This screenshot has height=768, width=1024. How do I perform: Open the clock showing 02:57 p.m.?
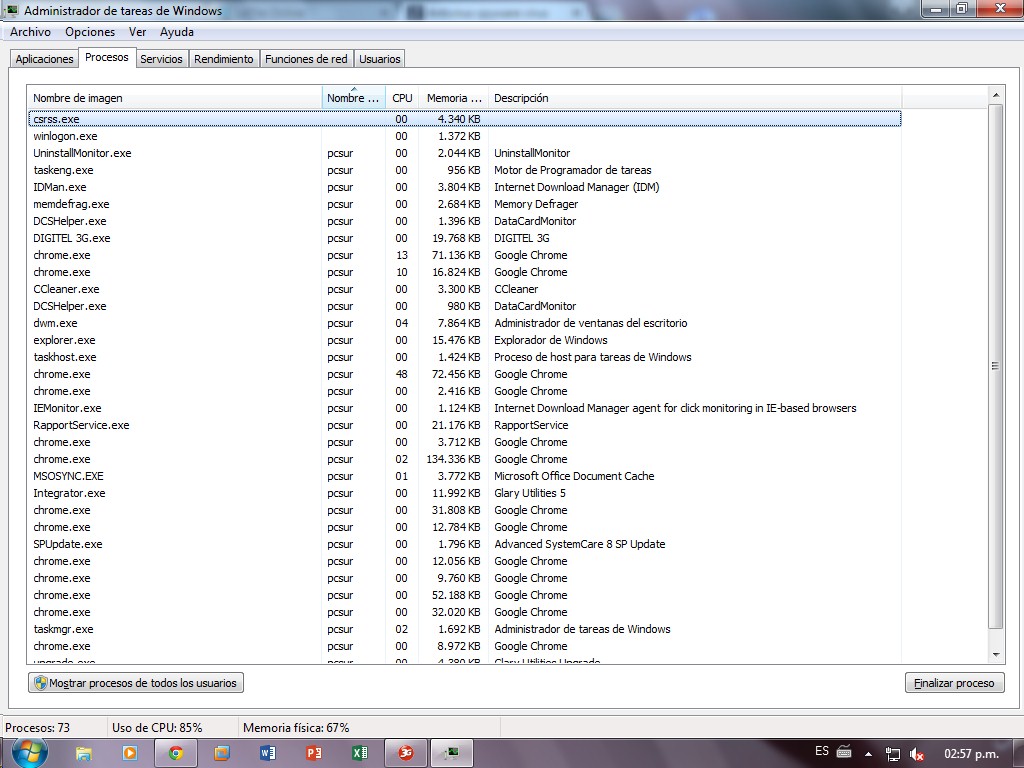[972, 754]
